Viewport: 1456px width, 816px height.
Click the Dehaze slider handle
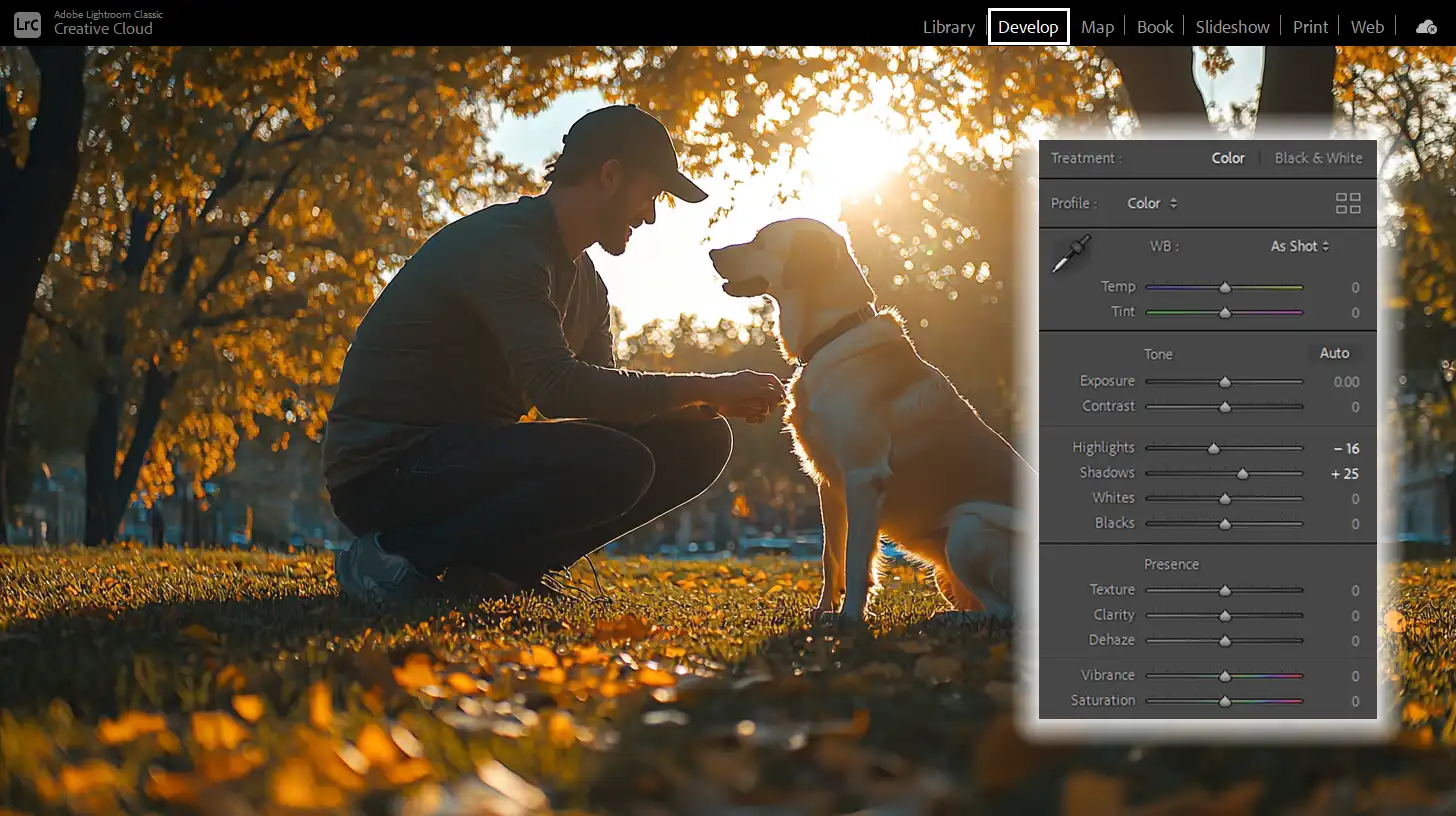[x=1225, y=641]
